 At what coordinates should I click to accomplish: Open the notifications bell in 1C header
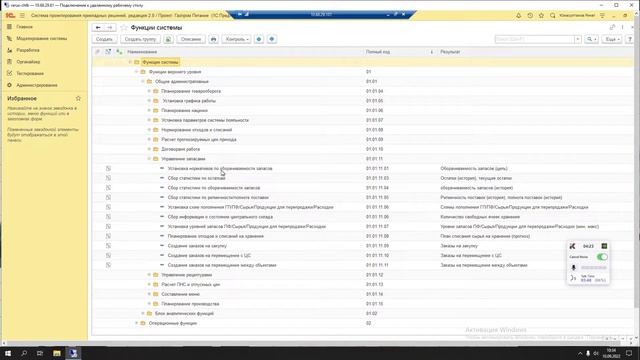518,16
